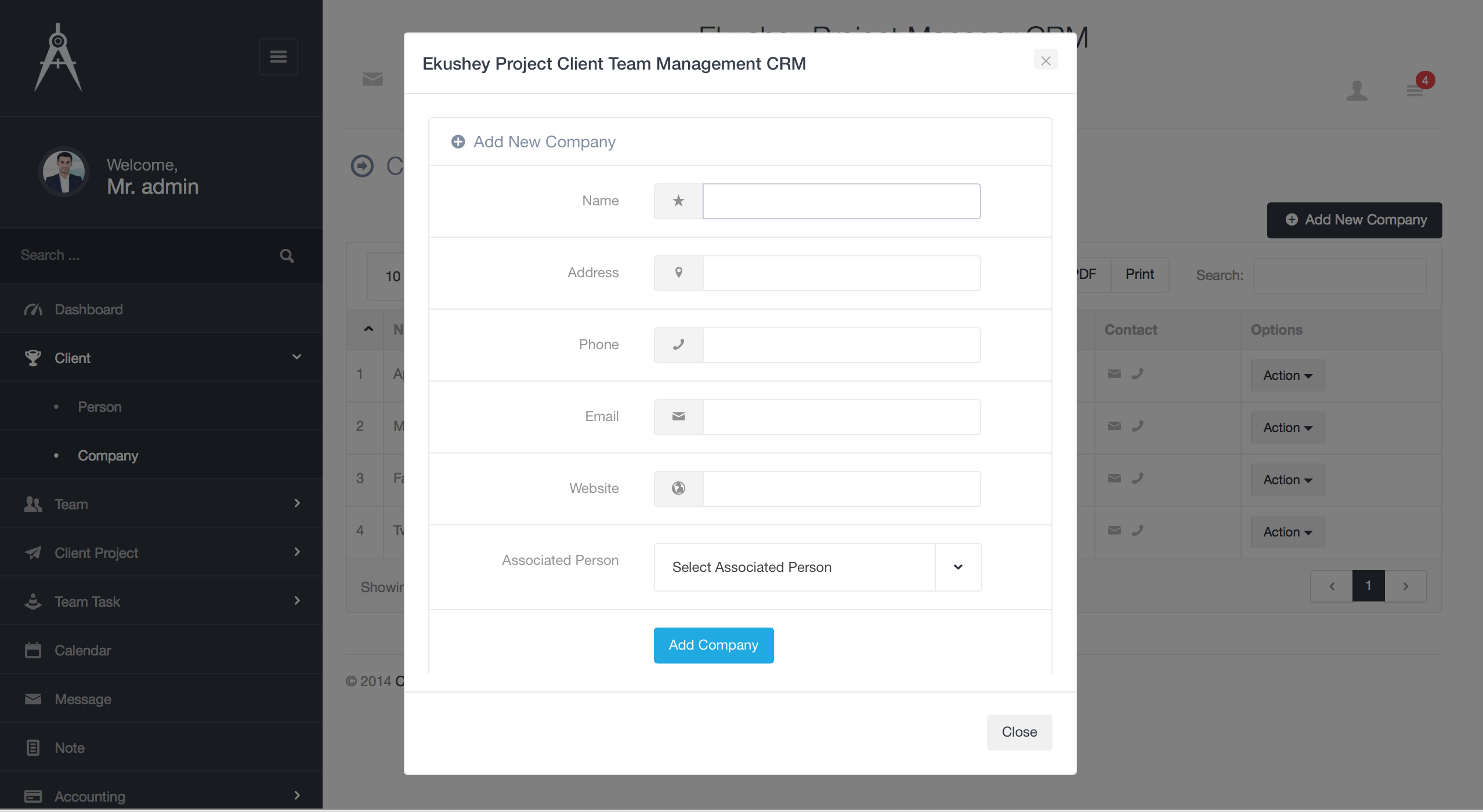Viewport: 1483px width, 812px height.
Task: Click the phone icon in first table row
Action: point(1137,374)
